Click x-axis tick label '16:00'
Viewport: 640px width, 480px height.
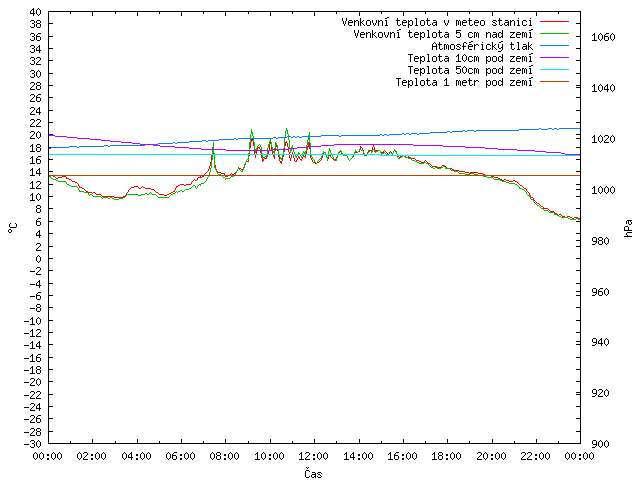tap(402, 456)
